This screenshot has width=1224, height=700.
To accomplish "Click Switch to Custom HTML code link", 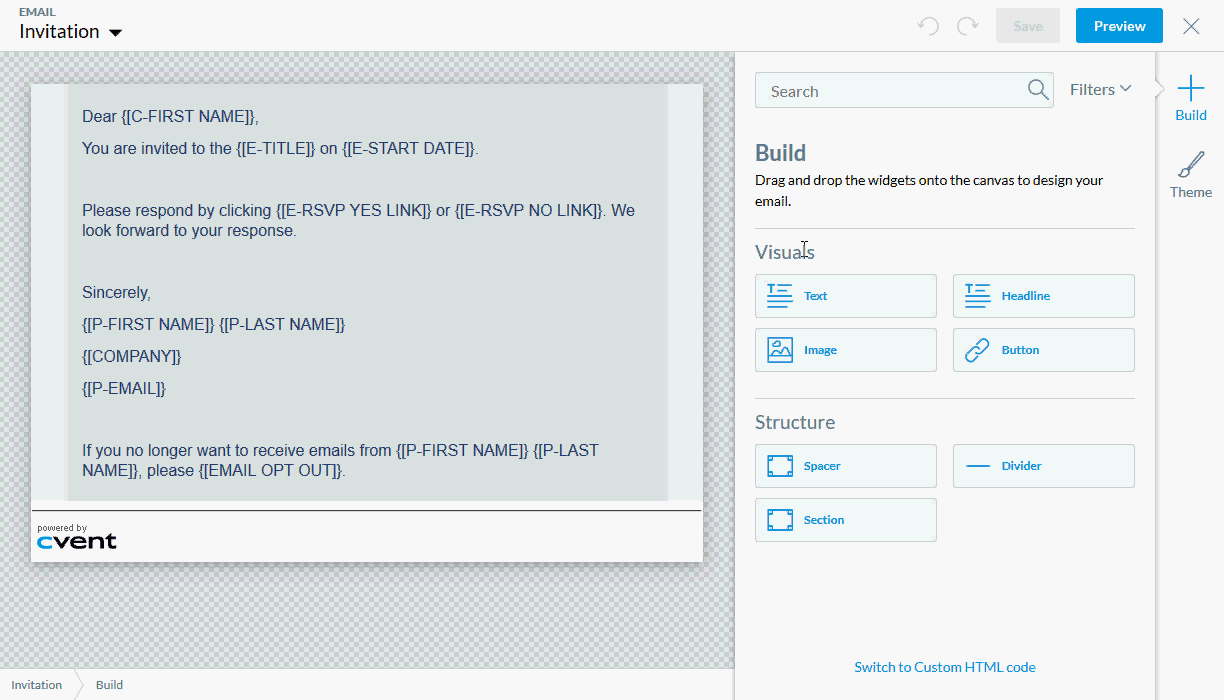I will pos(944,667).
